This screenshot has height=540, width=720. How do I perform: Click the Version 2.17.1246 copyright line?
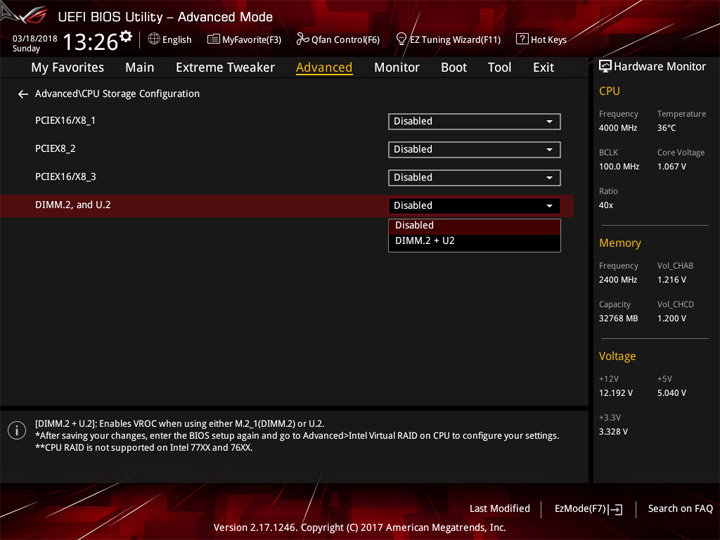coord(360,528)
